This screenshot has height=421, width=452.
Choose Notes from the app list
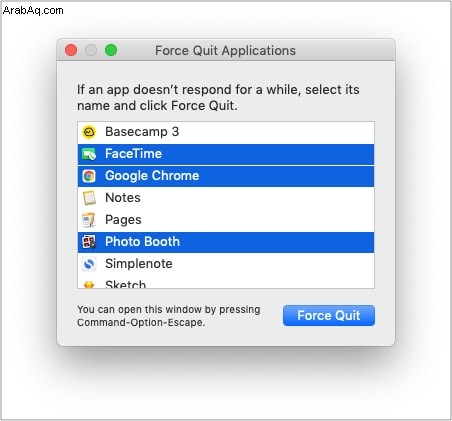pyautogui.click(x=226, y=198)
